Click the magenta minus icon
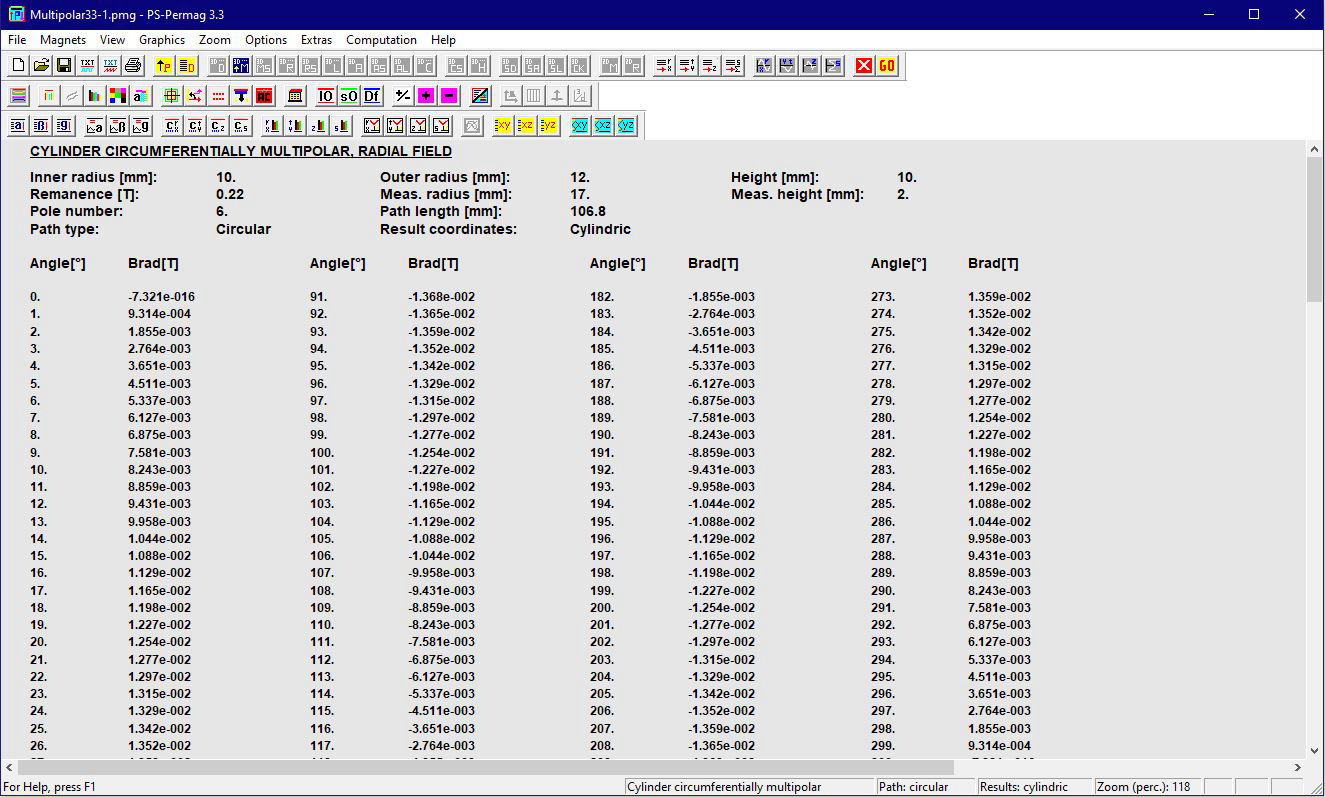This screenshot has width=1325, height=797. coord(449,96)
